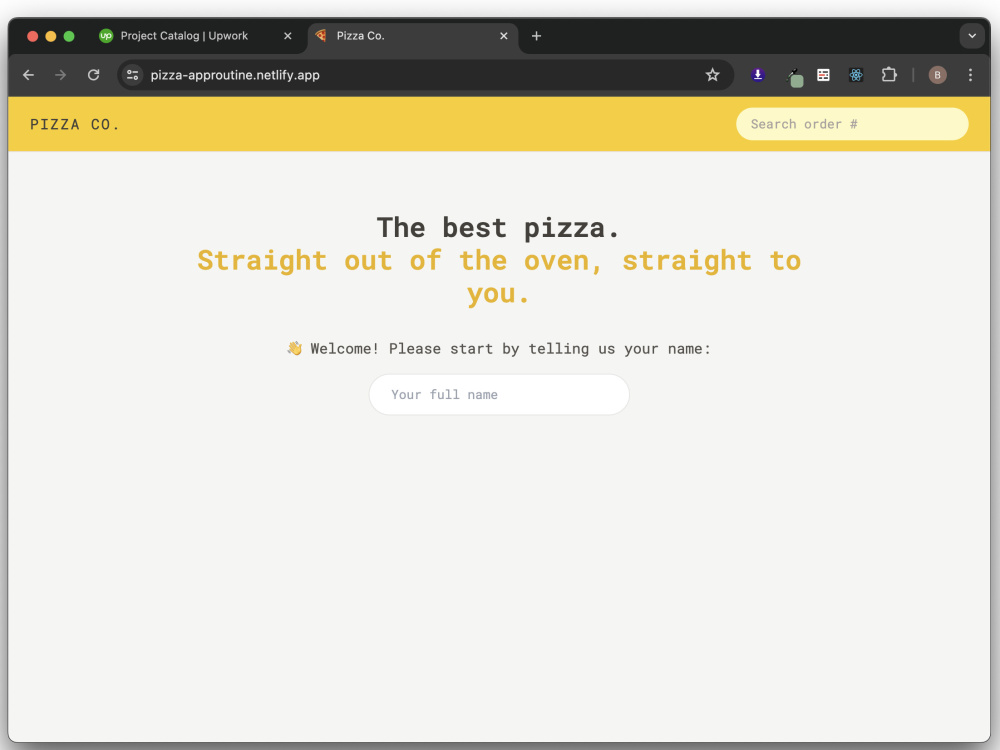1000x750 pixels.
Task: Open the React Developer Tools extension
Action: click(x=856, y=75)
